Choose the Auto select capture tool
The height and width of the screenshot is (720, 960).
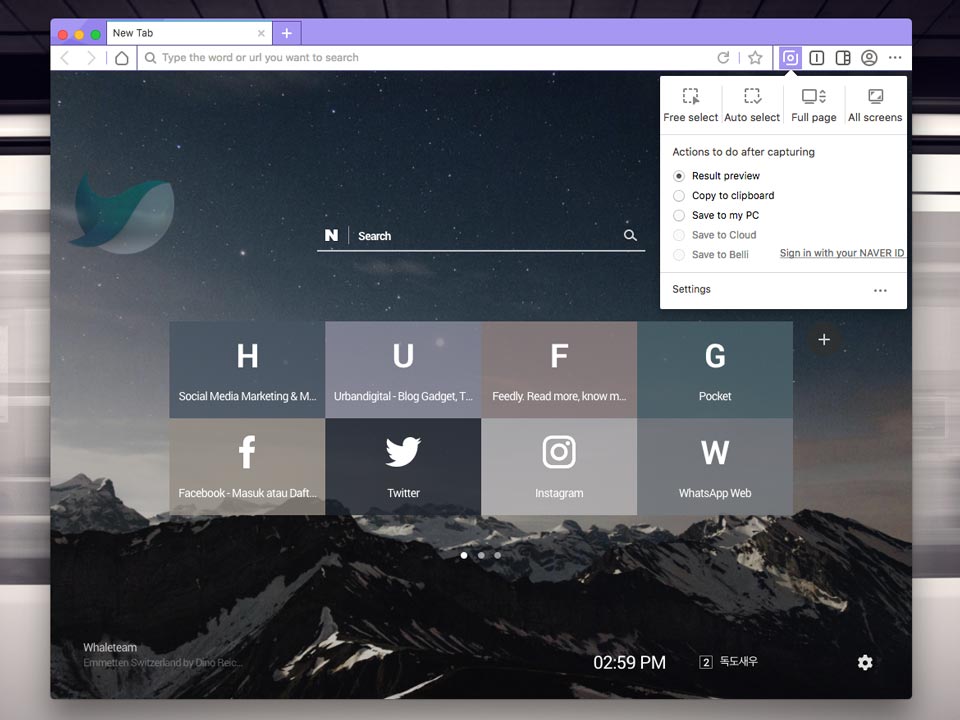point(752,104)
